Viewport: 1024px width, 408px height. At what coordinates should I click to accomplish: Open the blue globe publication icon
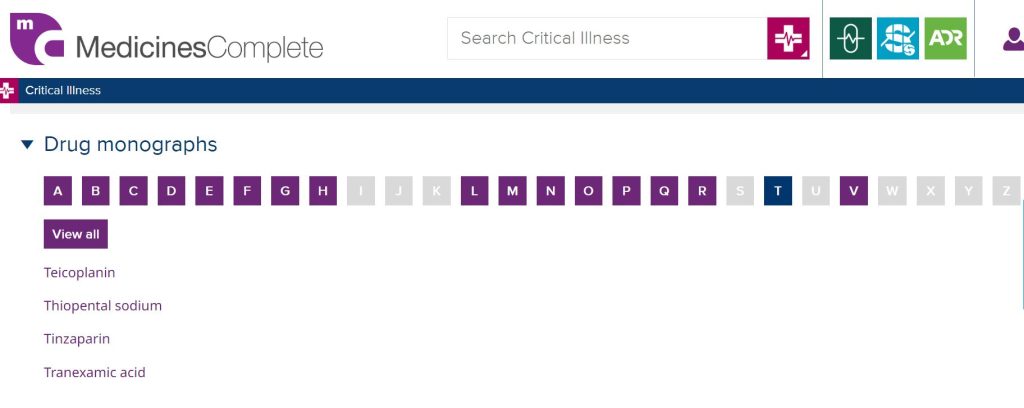[897, 39]
